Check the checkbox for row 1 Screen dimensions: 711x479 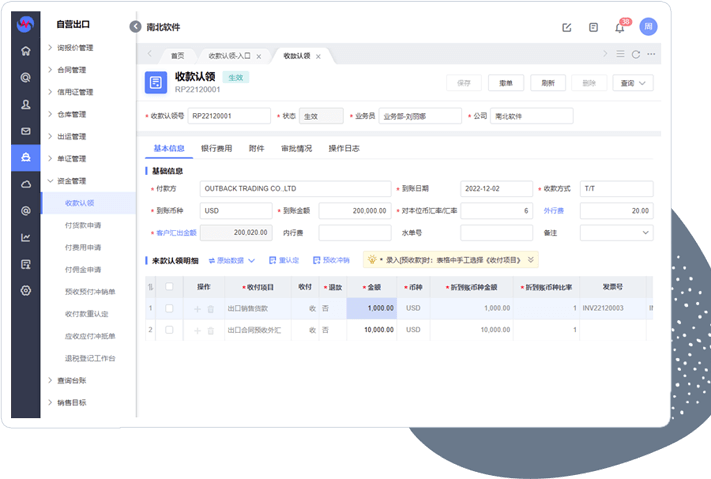(x=169, y=309)
